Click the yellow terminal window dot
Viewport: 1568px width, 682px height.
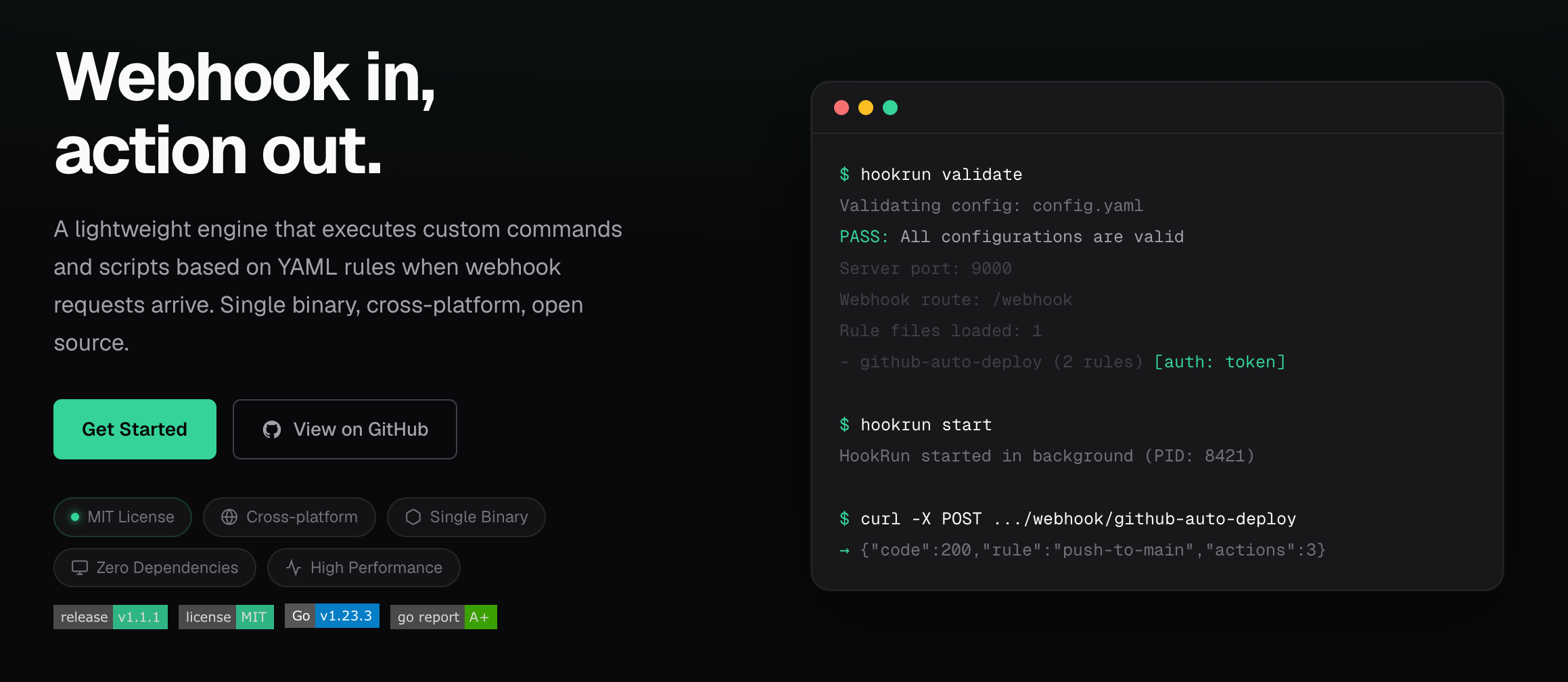point(866,108)
